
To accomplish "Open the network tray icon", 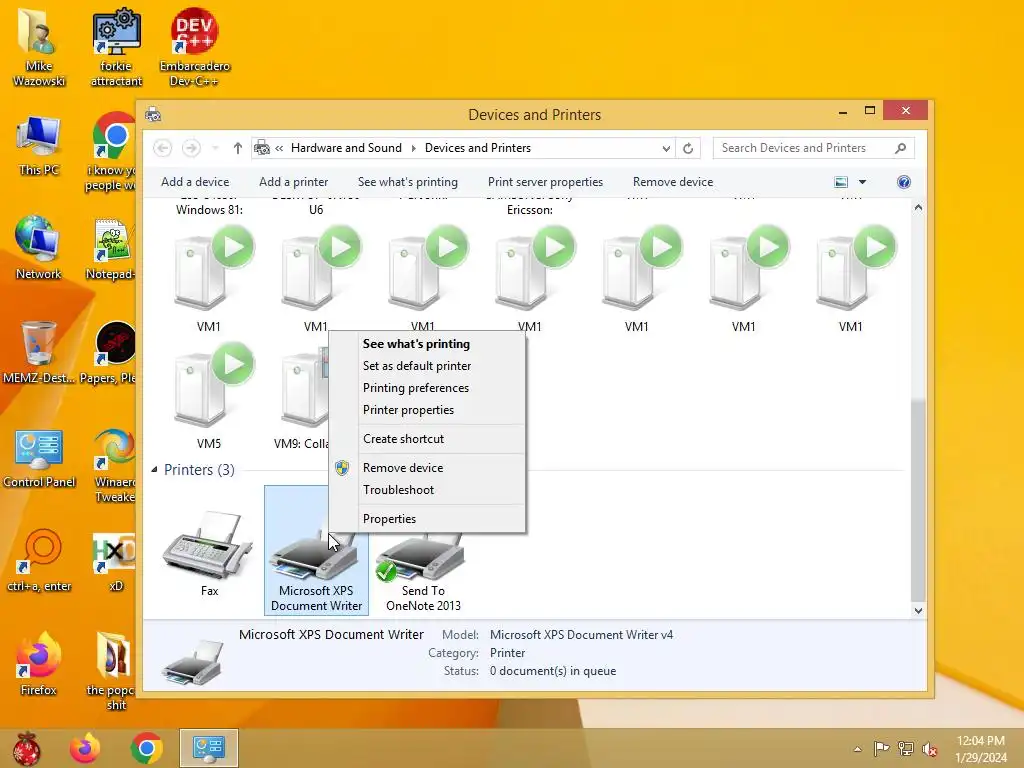I will [906, 748].
